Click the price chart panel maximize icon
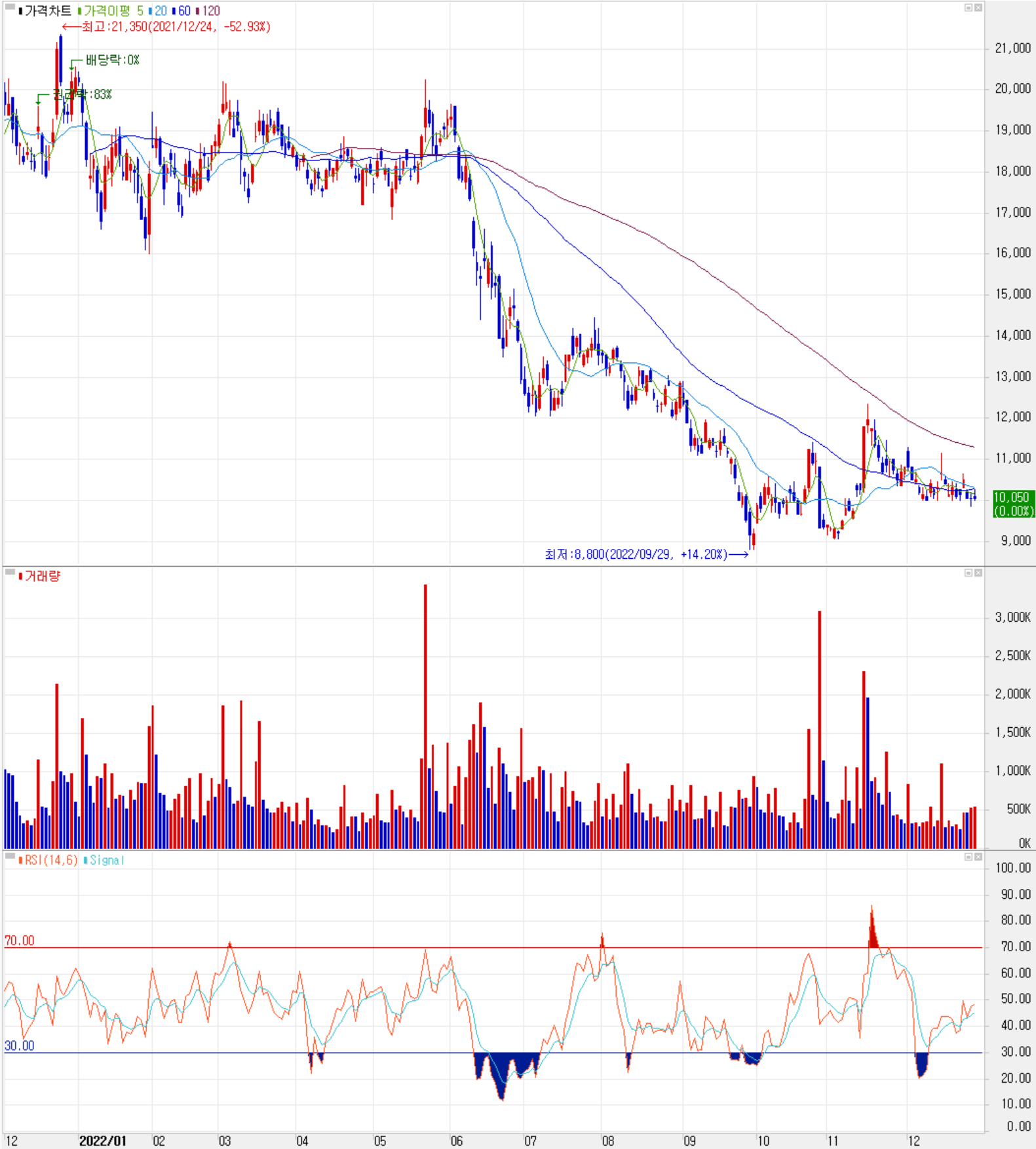 coord(968,8)
